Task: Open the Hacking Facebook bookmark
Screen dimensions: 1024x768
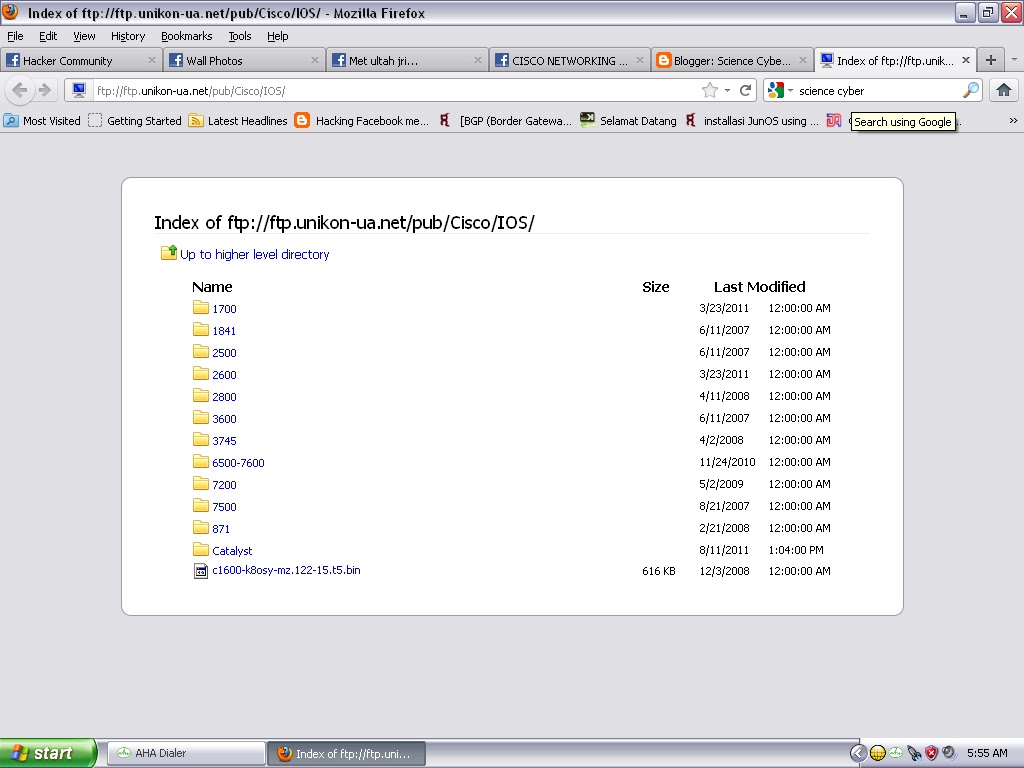Action: coord(362,120)
